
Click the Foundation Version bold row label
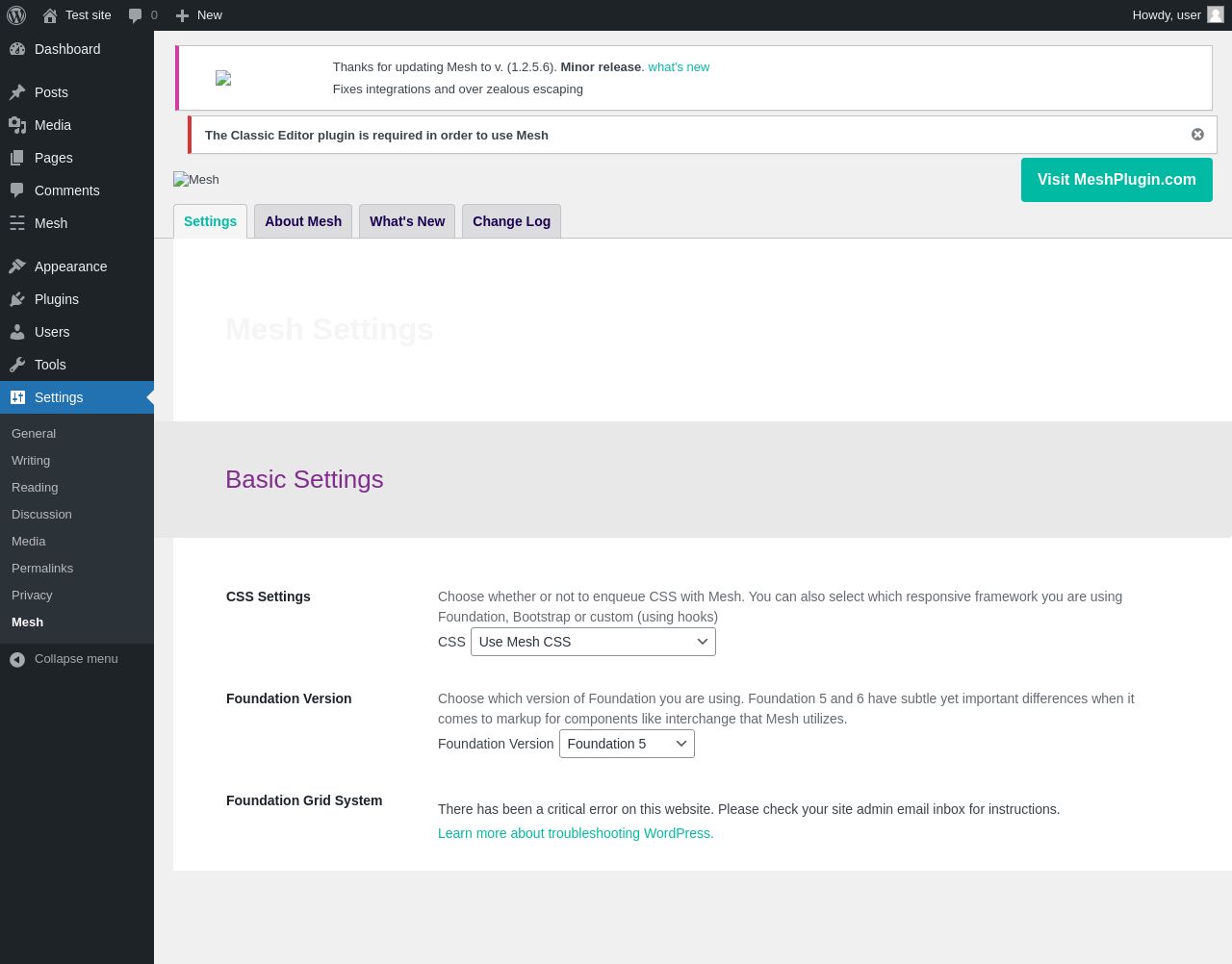pos(289,698)
